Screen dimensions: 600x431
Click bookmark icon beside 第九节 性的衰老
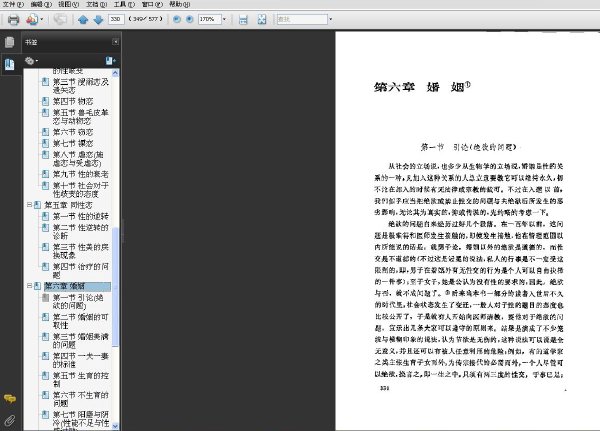(45, 174)
